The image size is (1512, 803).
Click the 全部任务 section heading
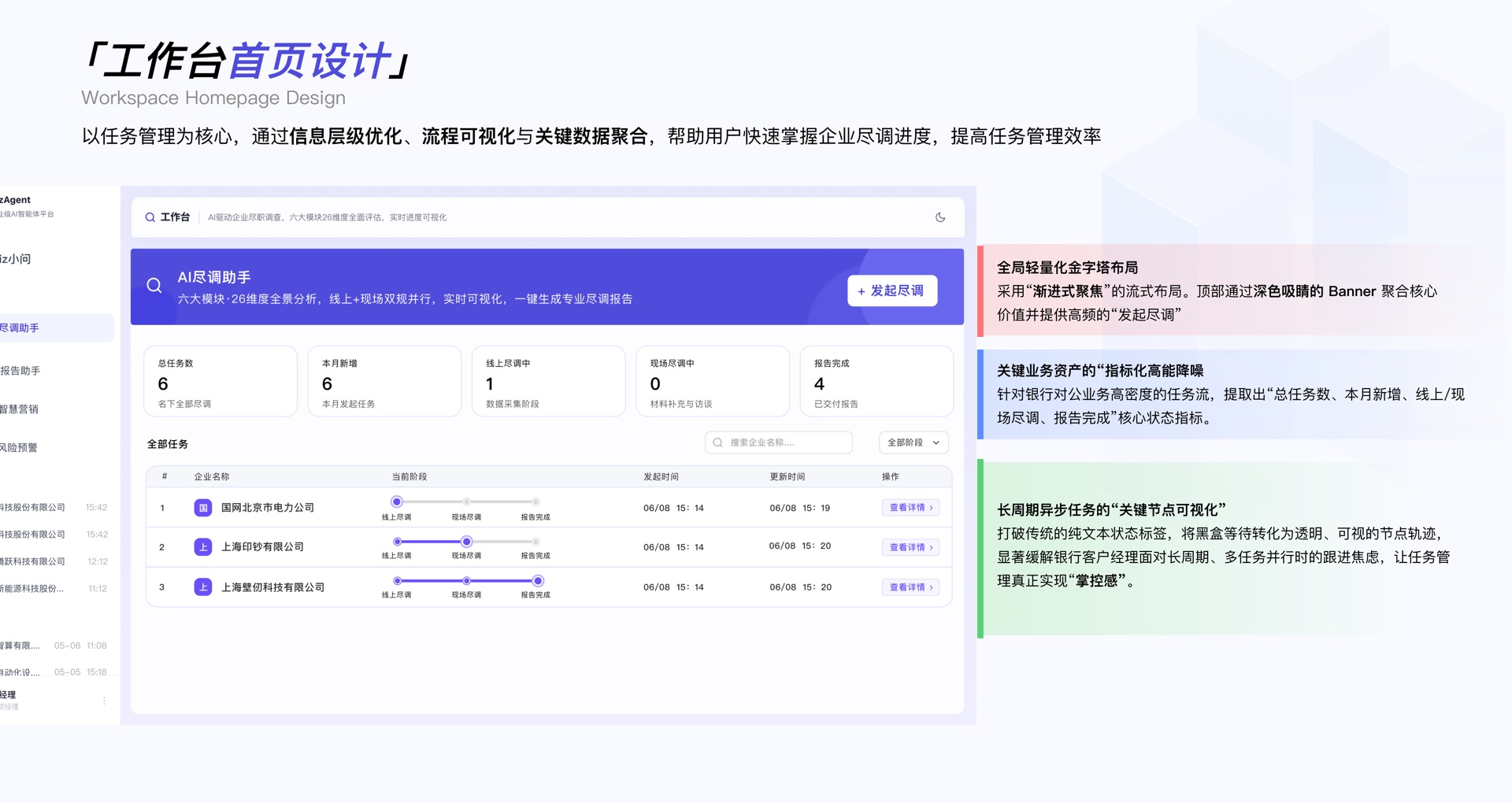tap(168, 444)
